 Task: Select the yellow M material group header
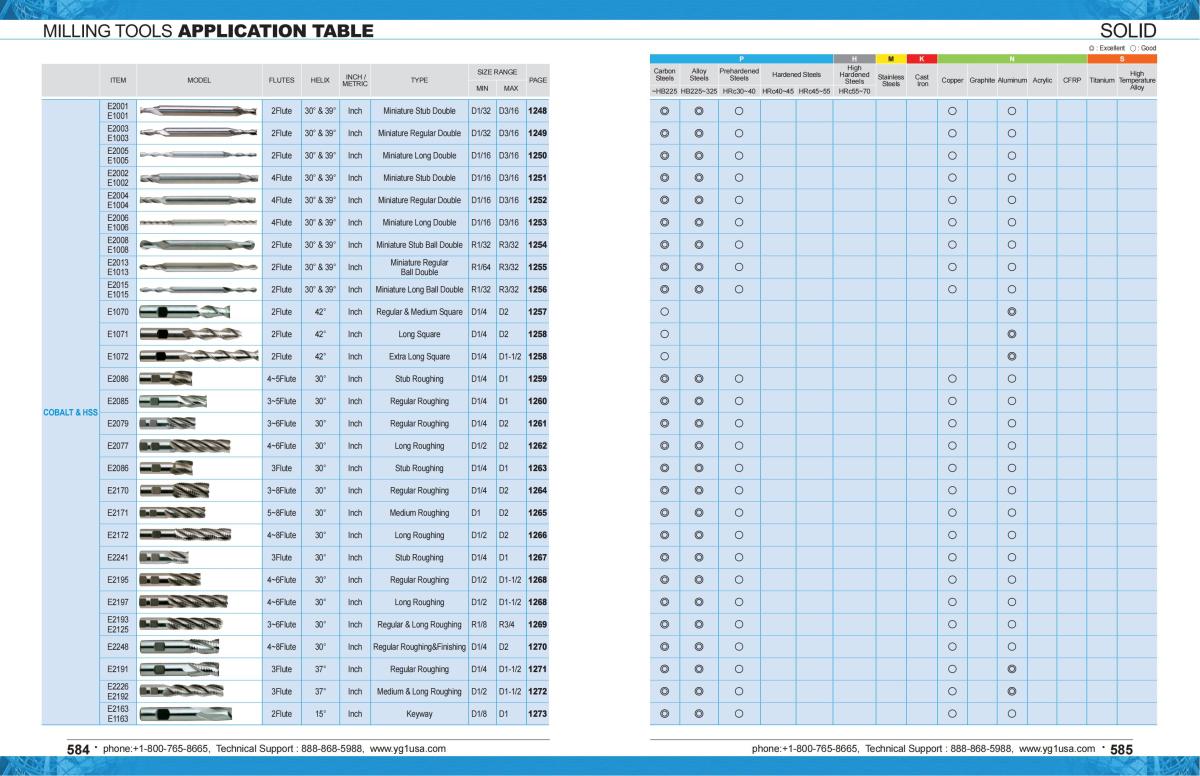pos(890,59)
